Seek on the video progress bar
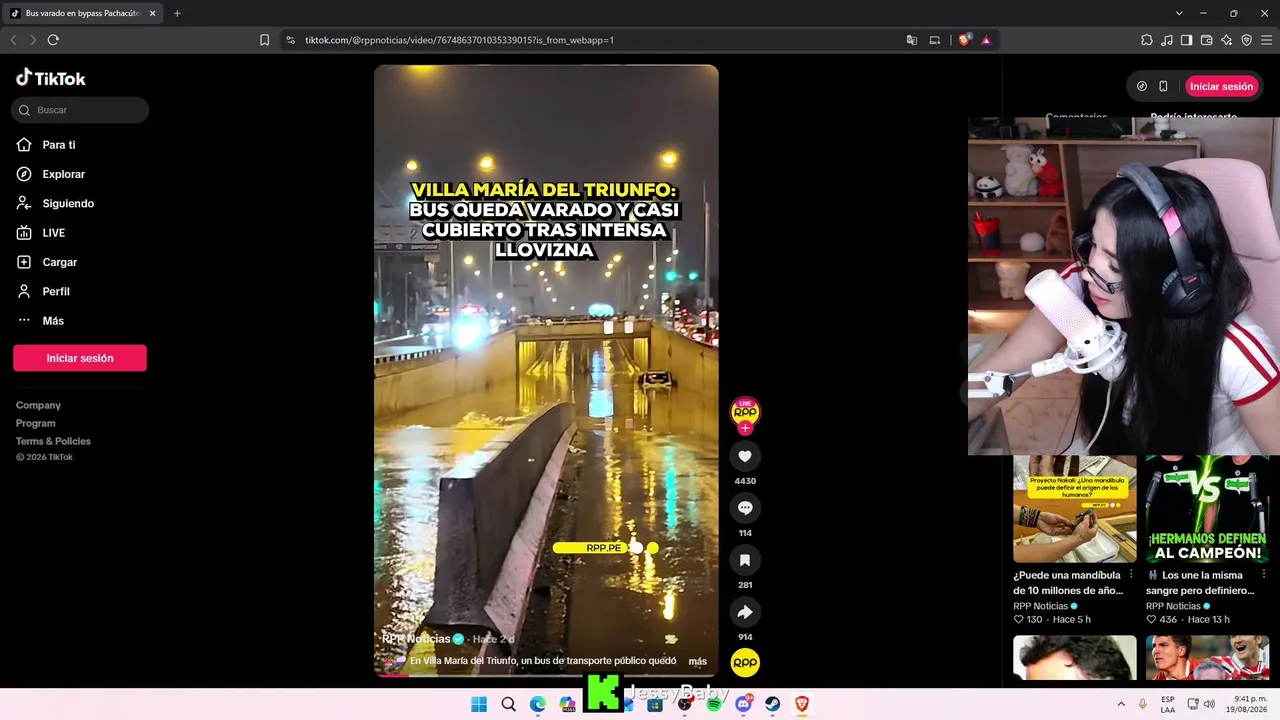Screen dimensions: 1280x720 click(546, 675)
